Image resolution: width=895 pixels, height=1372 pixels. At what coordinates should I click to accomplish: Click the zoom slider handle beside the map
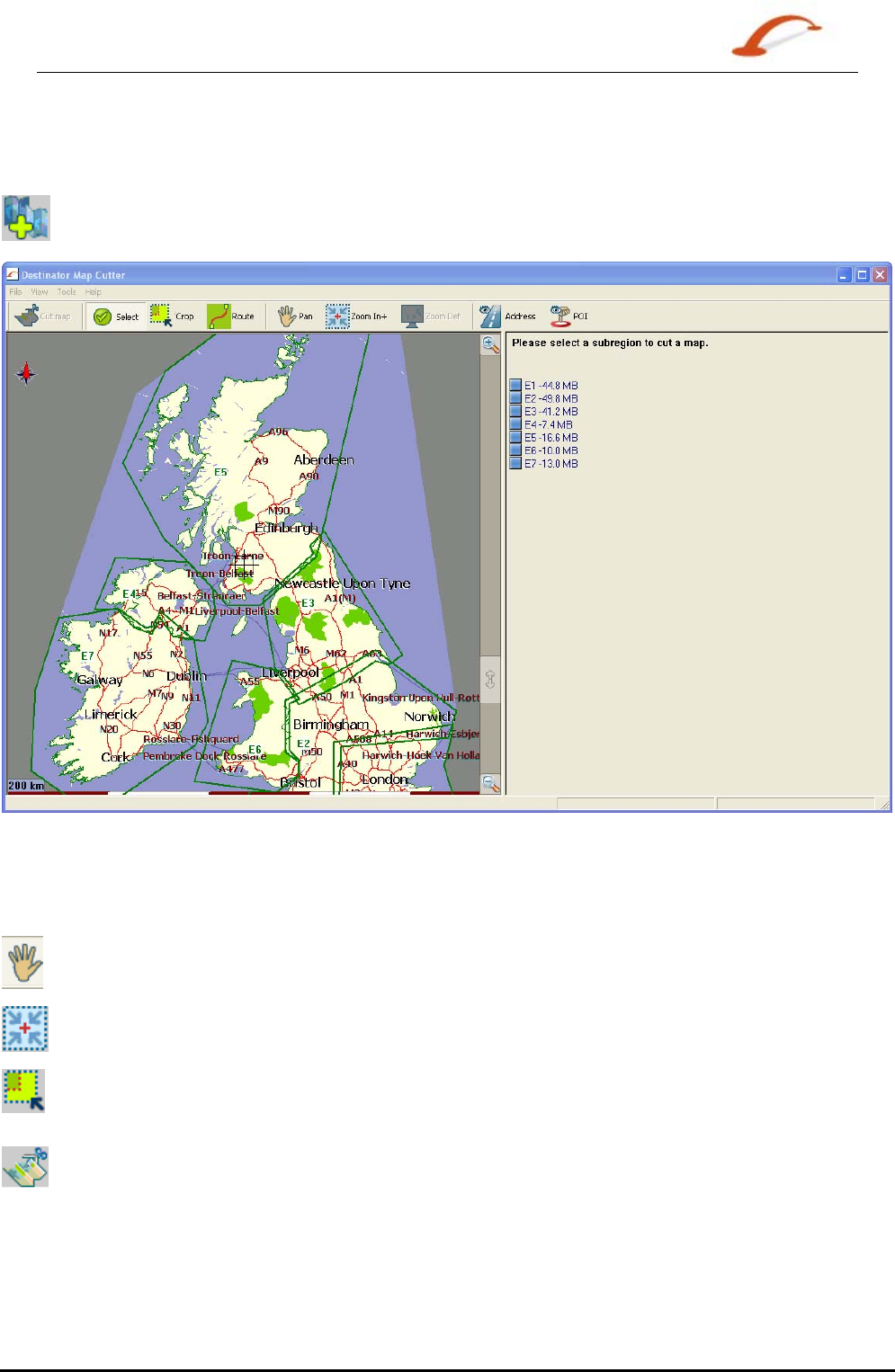(490, 679)
